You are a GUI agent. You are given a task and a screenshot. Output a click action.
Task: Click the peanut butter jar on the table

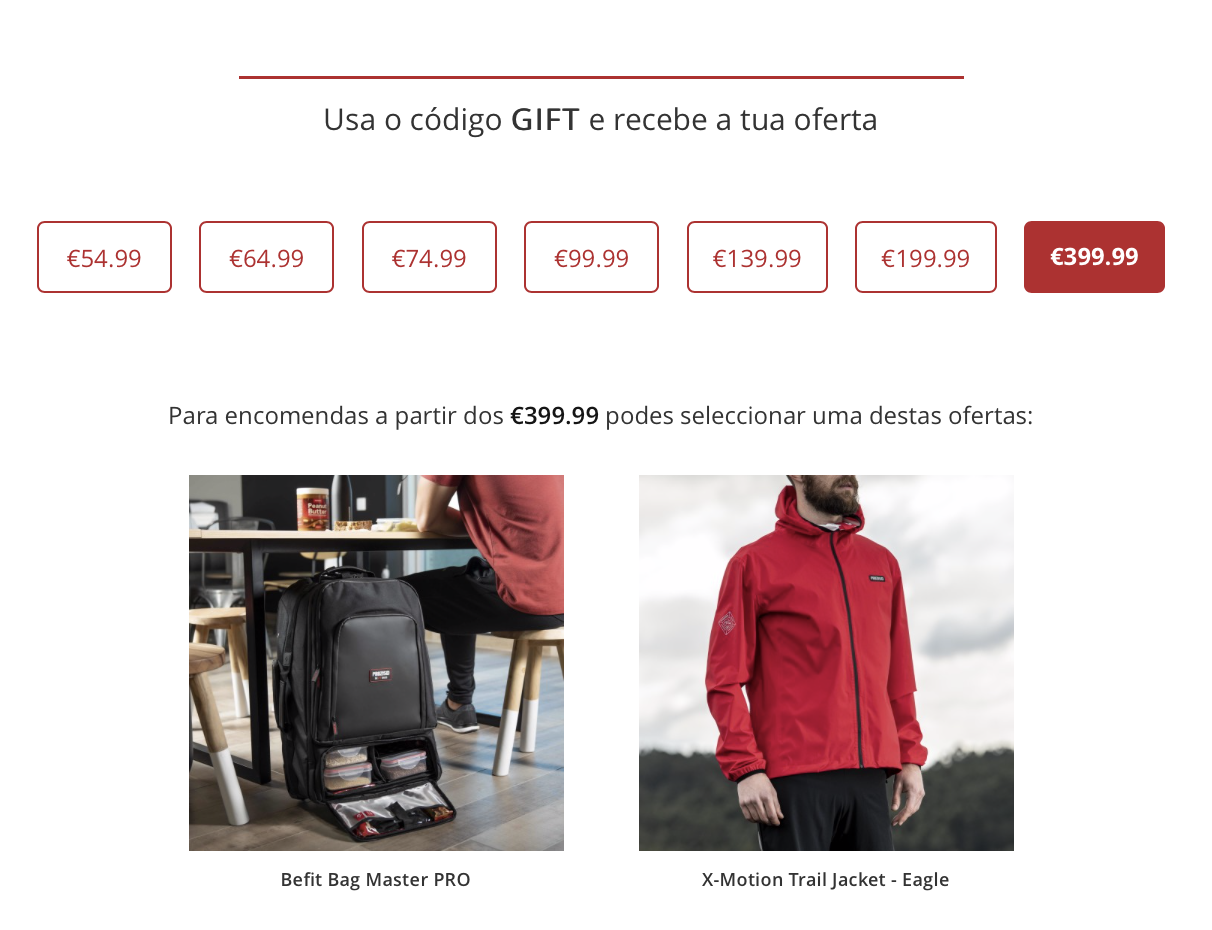313,508
